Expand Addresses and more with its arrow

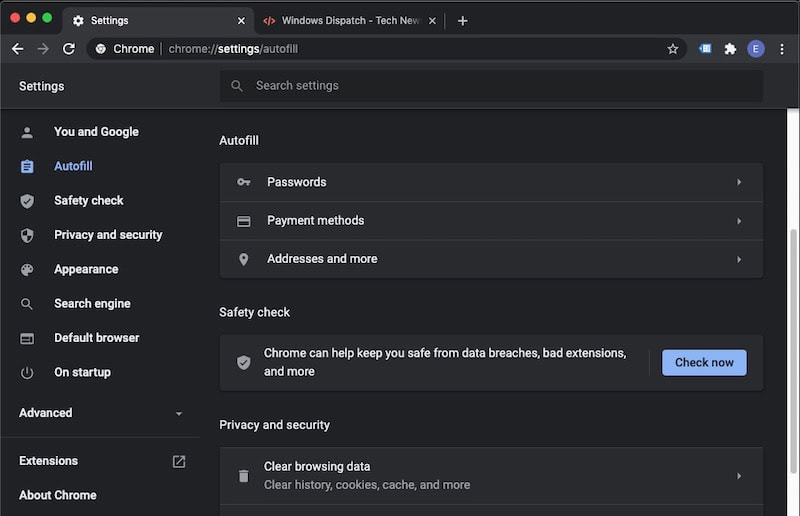tap(739, 259)
